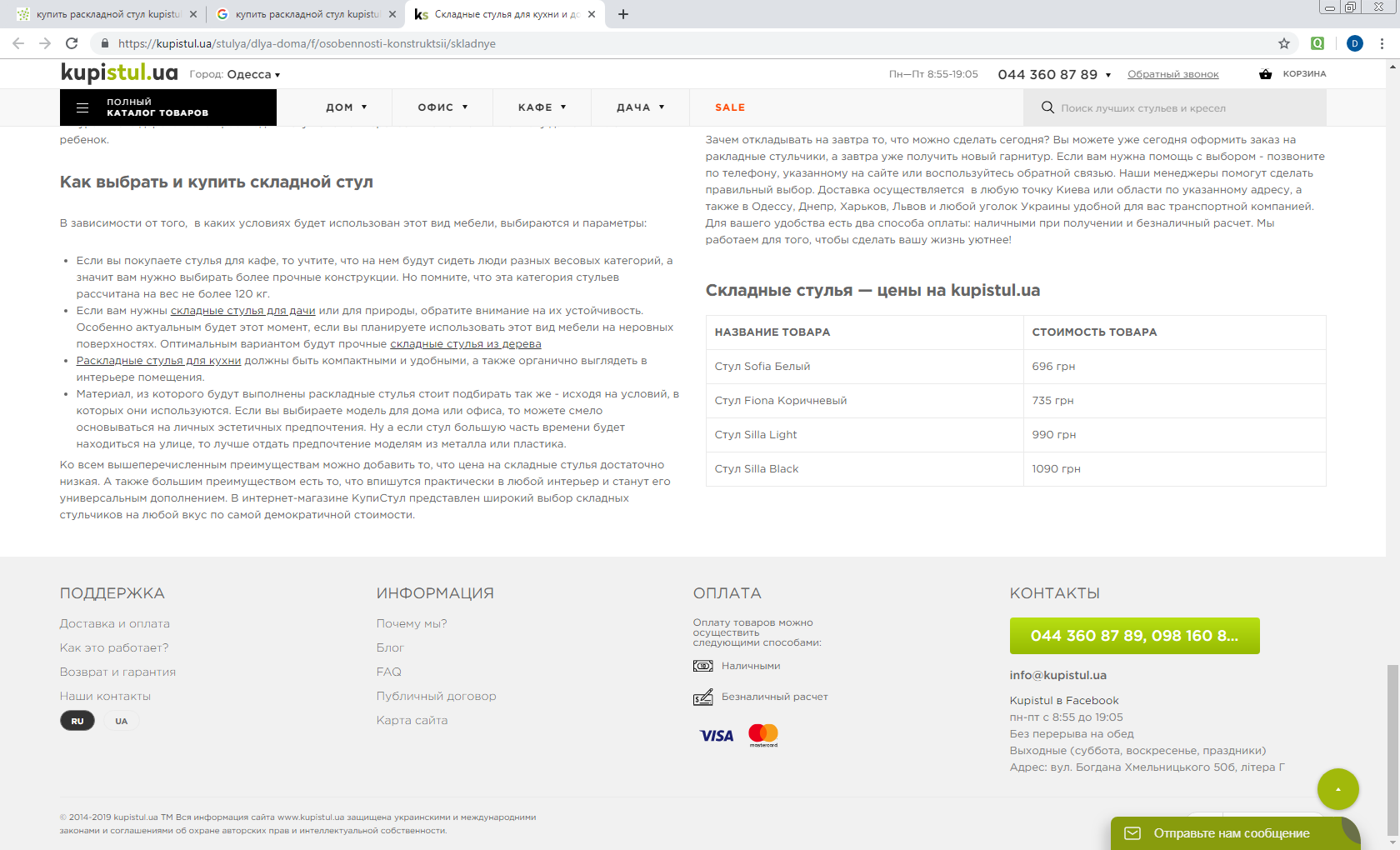
Task: Open Возврат и гарантия footer link
Action: 117,672
